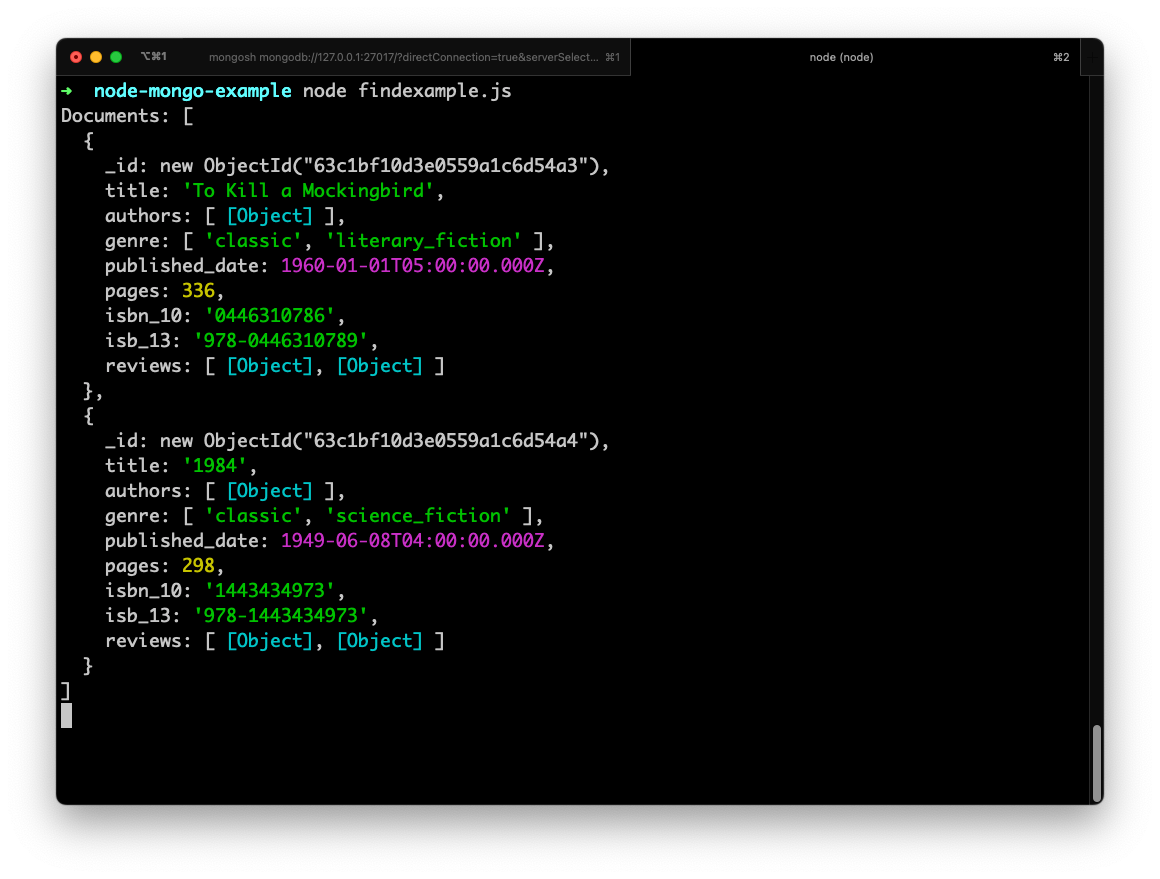Viewport: 1160px width, 879px height.
Task: Click the isb_13 value '978-1443434973'
Action: 281,616
